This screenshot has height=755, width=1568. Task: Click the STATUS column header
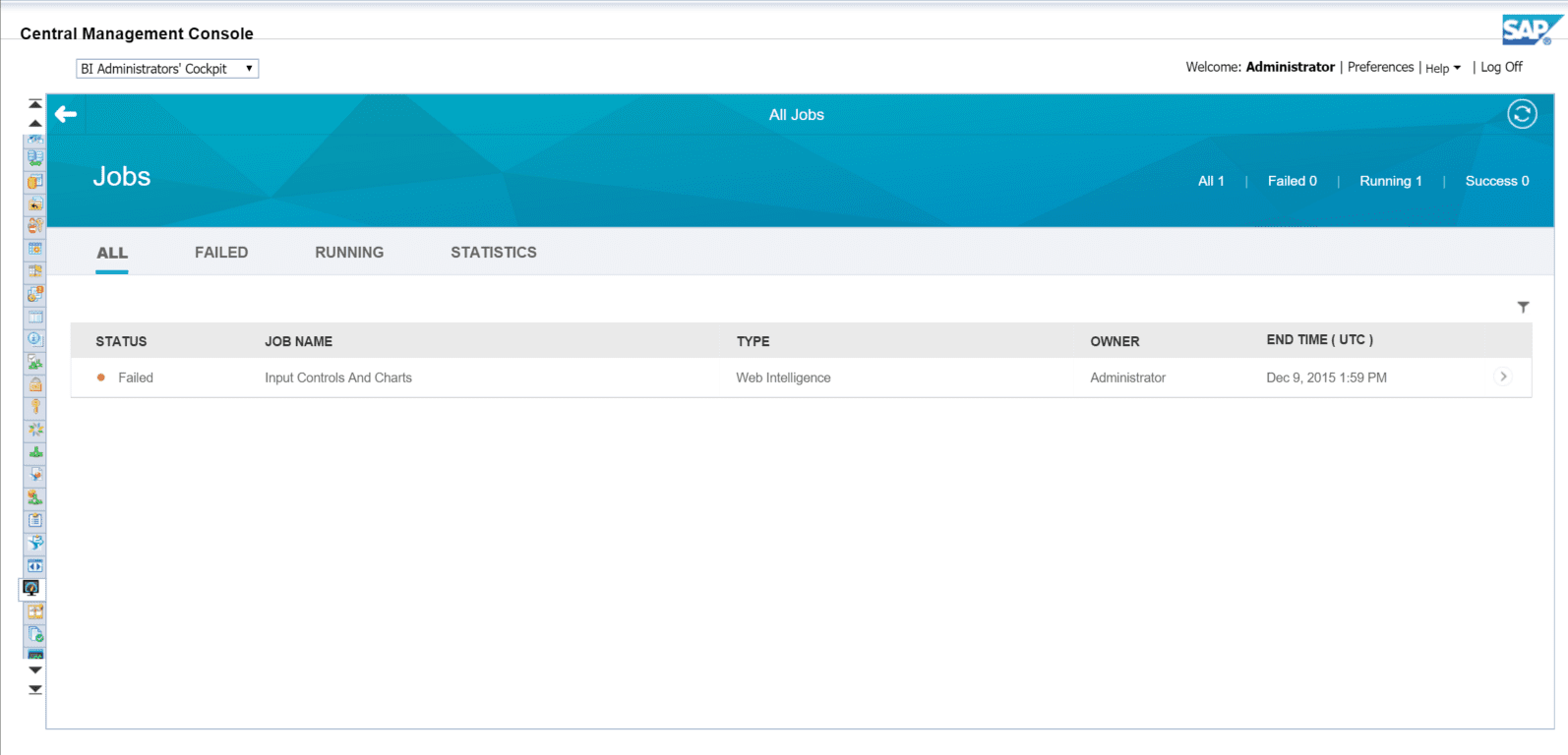[121, 341]
